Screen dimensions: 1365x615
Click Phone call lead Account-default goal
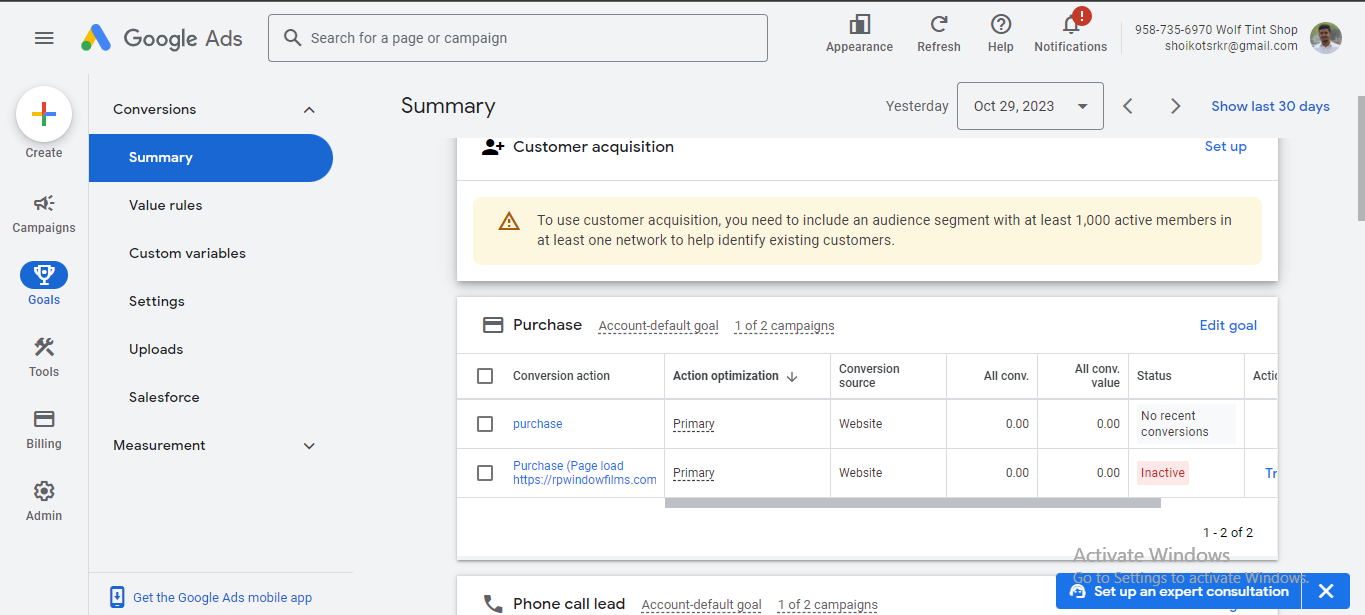click(701, 605)
